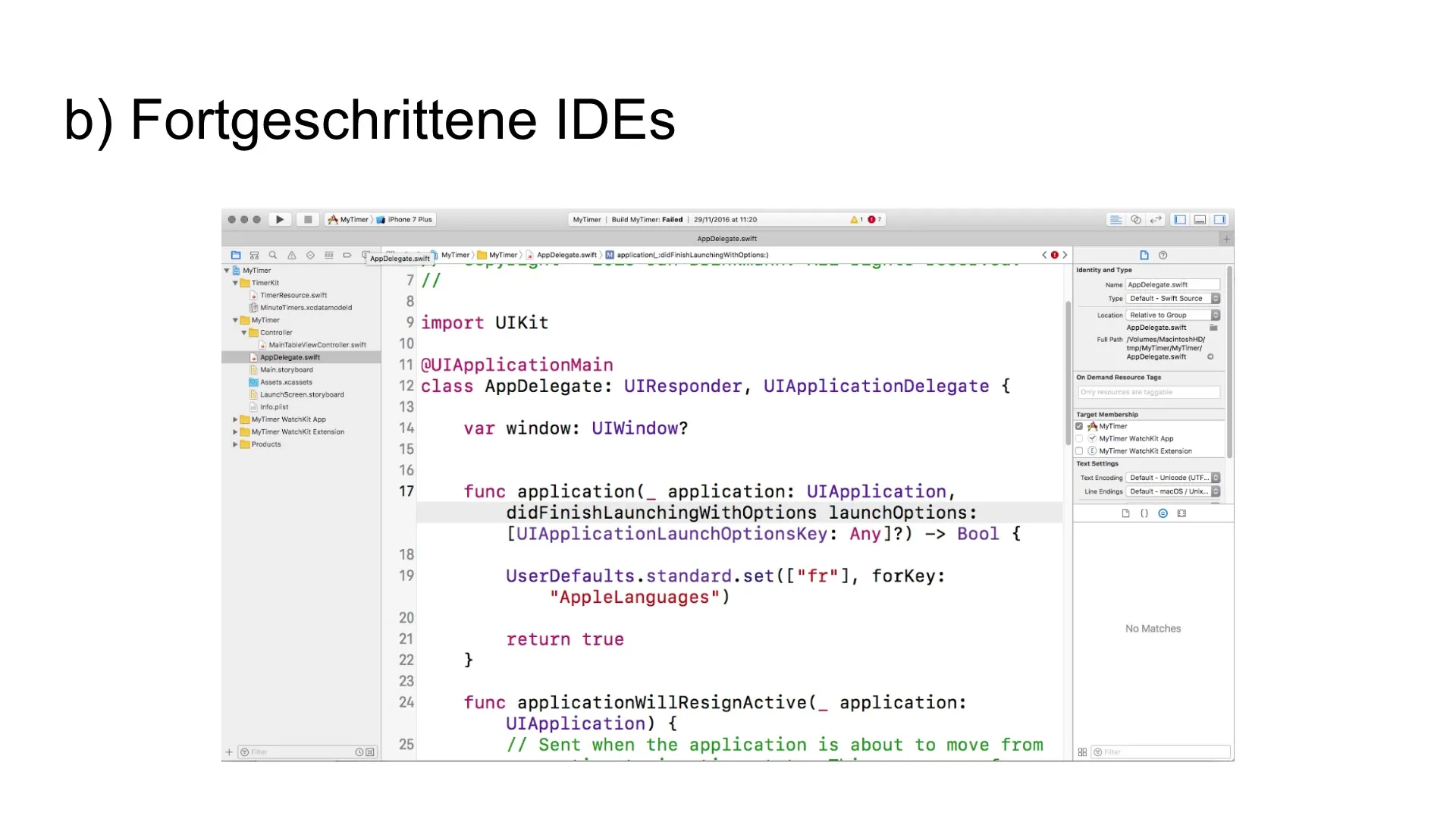Image resolution: width=1456 pixels, height=819 pixels.
Task: Edit the Name field AppDelegate.swift
Action: tap(1172, 285)
